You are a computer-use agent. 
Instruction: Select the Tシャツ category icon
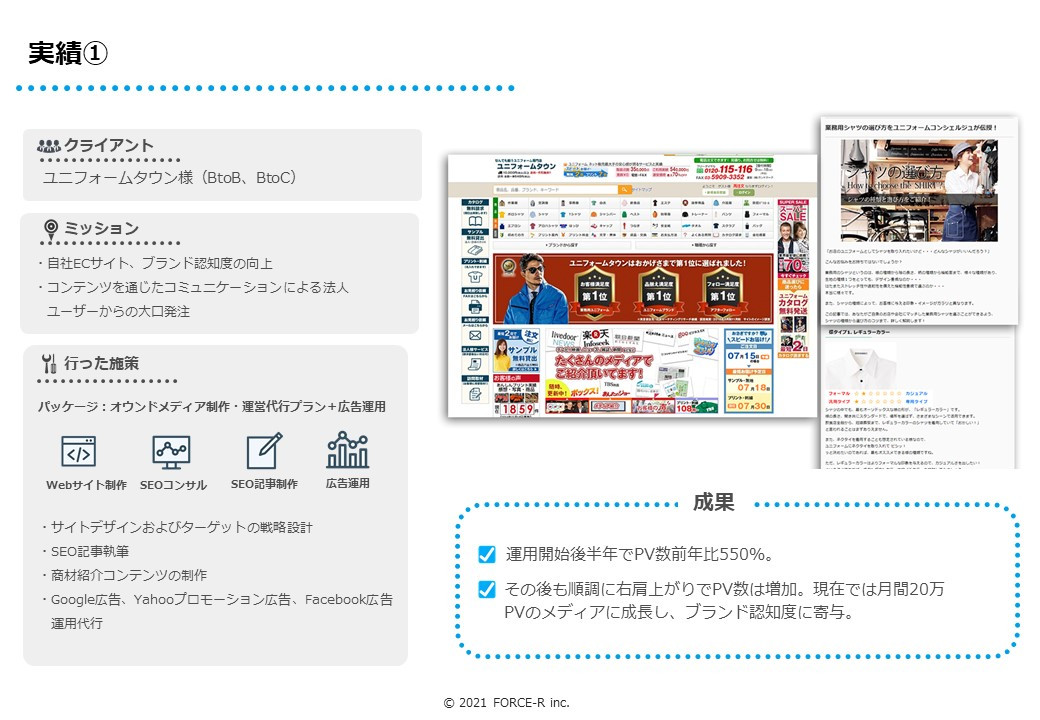click(563, 214)
